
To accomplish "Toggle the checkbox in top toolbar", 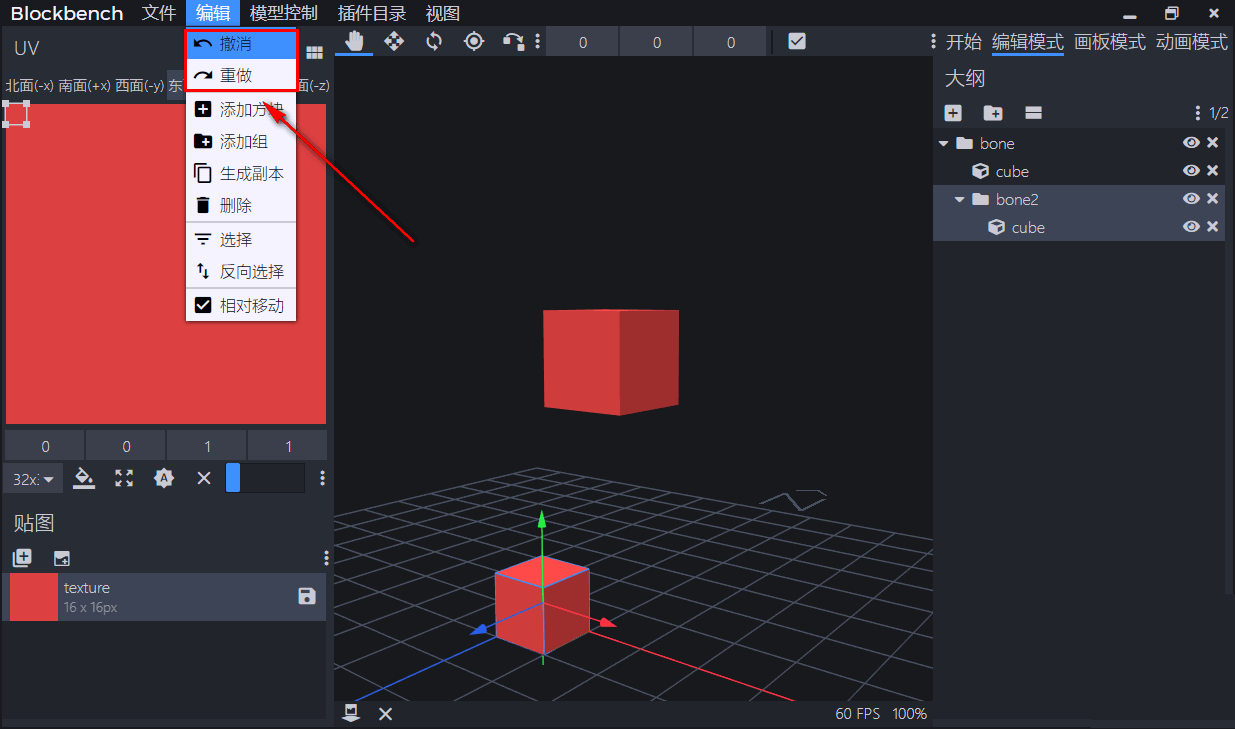I will [797, 41].
